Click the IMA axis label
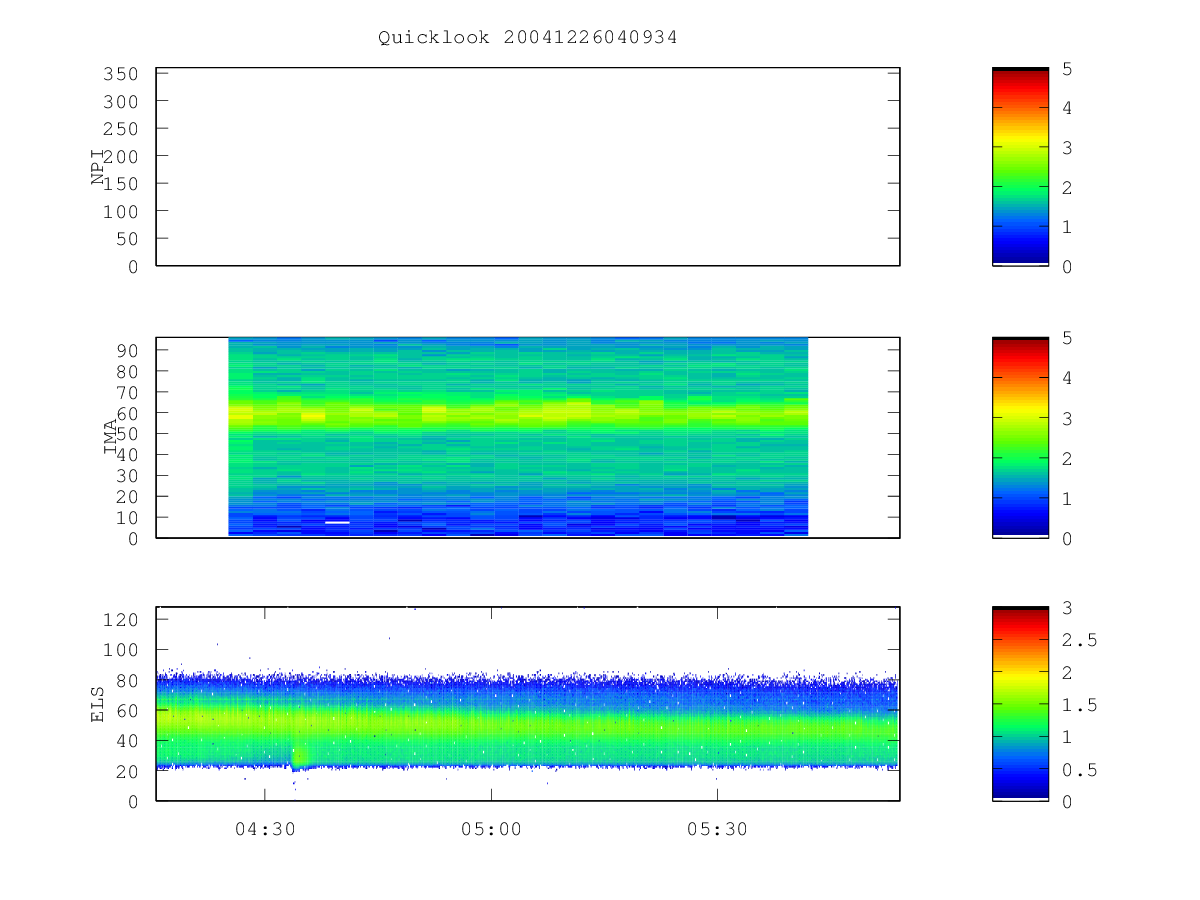The width and height of the screenshot is (1200, 900). pos(110,437)
